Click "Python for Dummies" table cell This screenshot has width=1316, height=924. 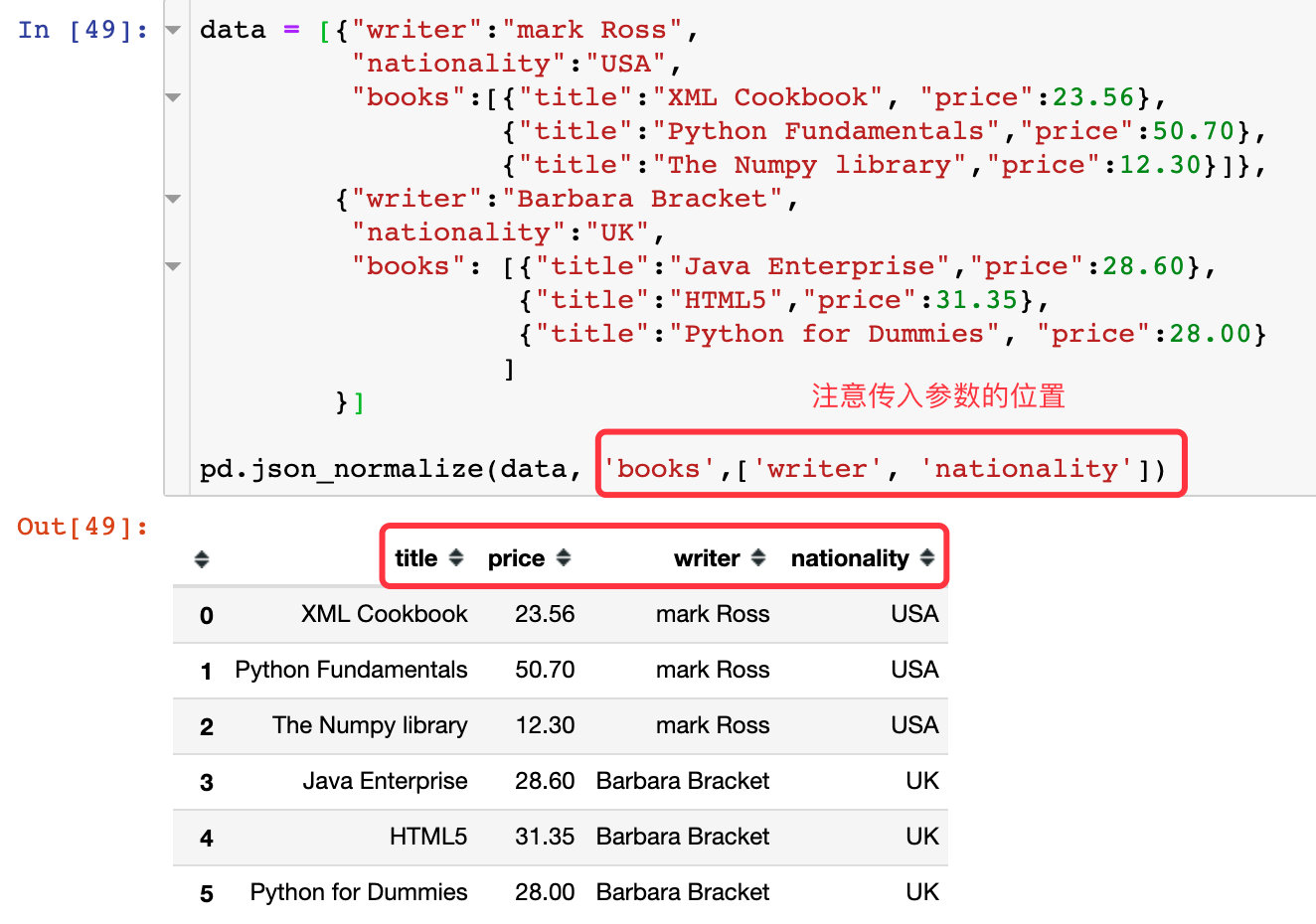pyautogui.click(x=359, y=892)
